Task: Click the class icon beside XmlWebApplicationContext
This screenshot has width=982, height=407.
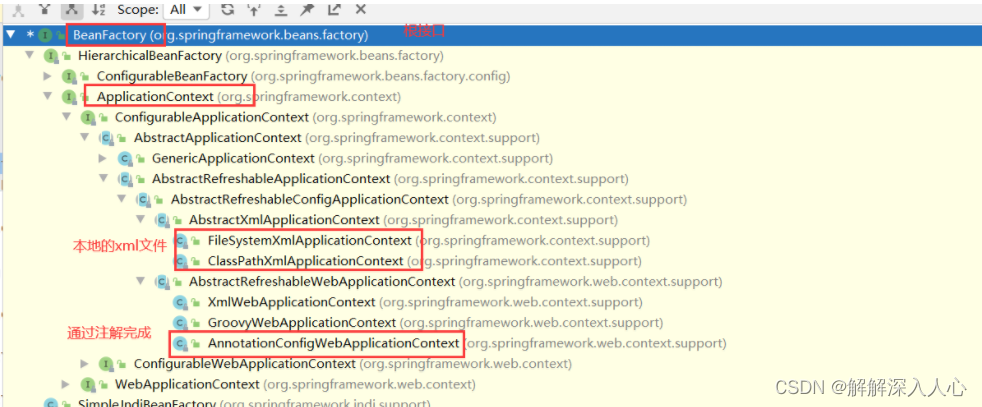Action: tap(181, 302)
